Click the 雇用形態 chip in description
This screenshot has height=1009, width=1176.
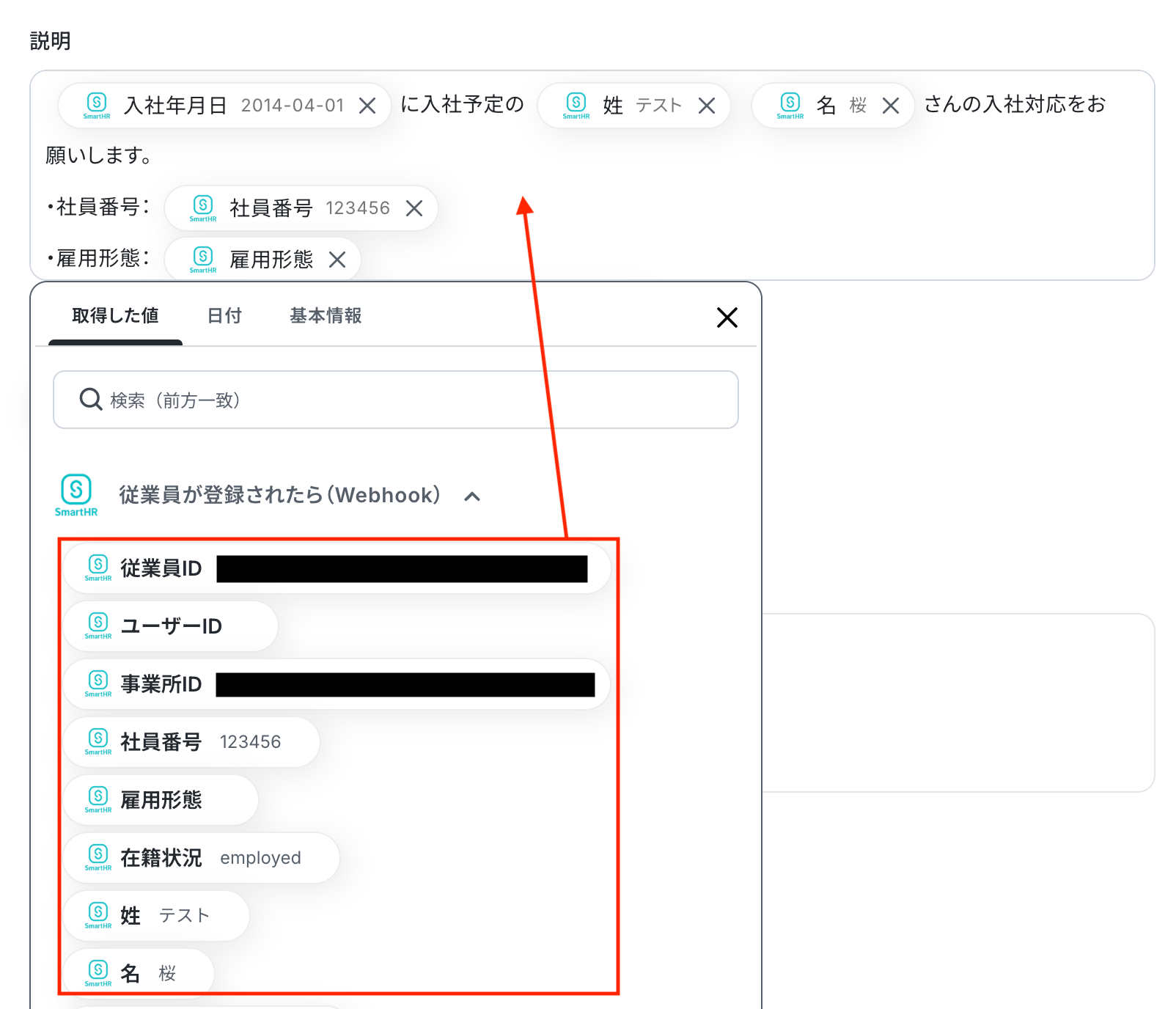(262, 260)
